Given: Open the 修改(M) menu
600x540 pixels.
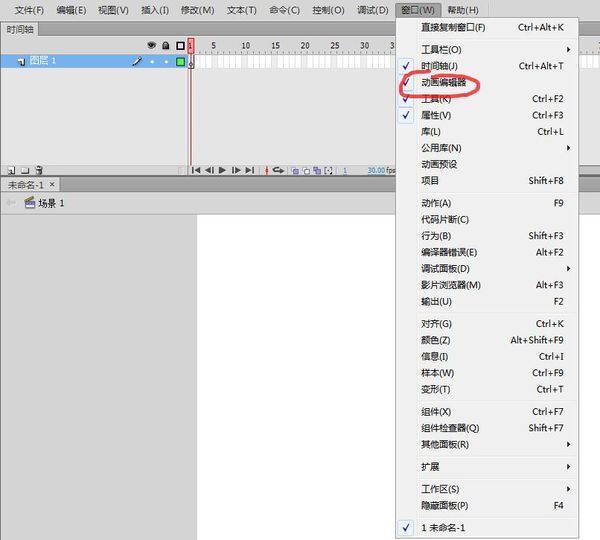Looking at the screenshot, I should tap(197, 10).
